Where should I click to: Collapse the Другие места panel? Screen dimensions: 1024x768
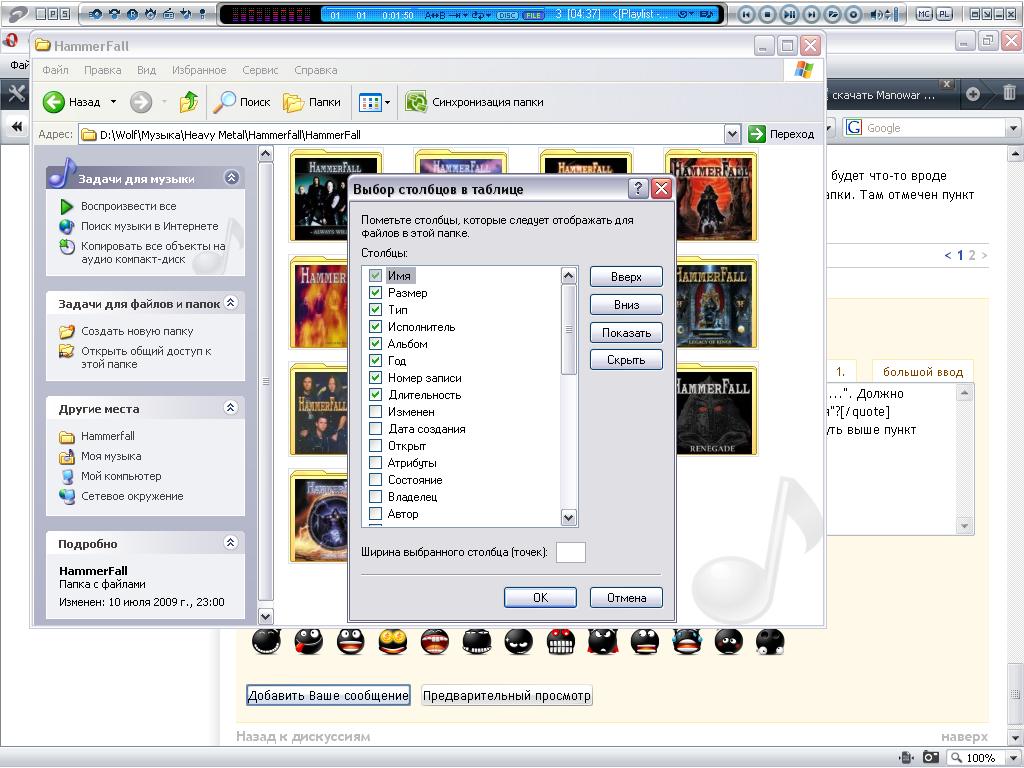[x=231, y=408]
